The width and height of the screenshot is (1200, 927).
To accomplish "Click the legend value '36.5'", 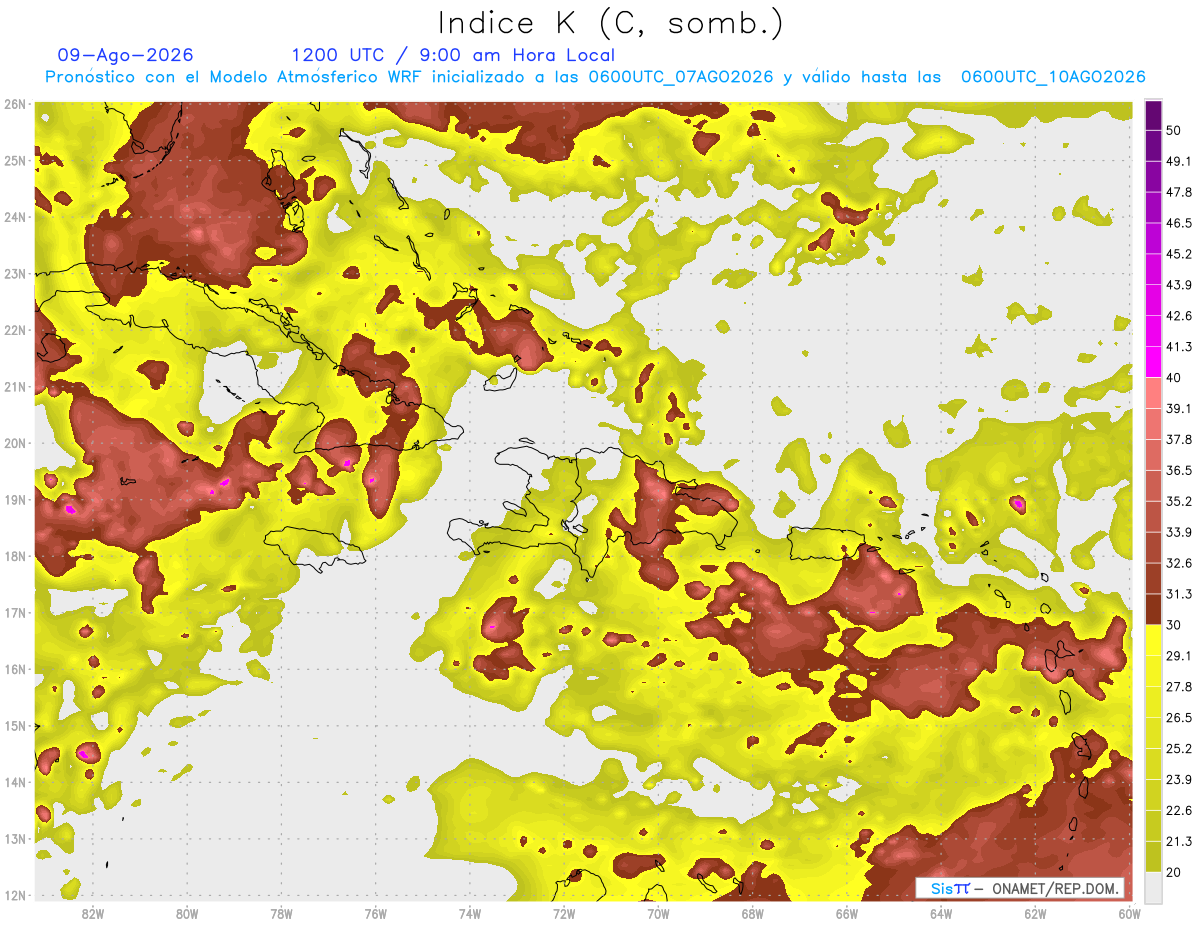I will [1179, 470].
